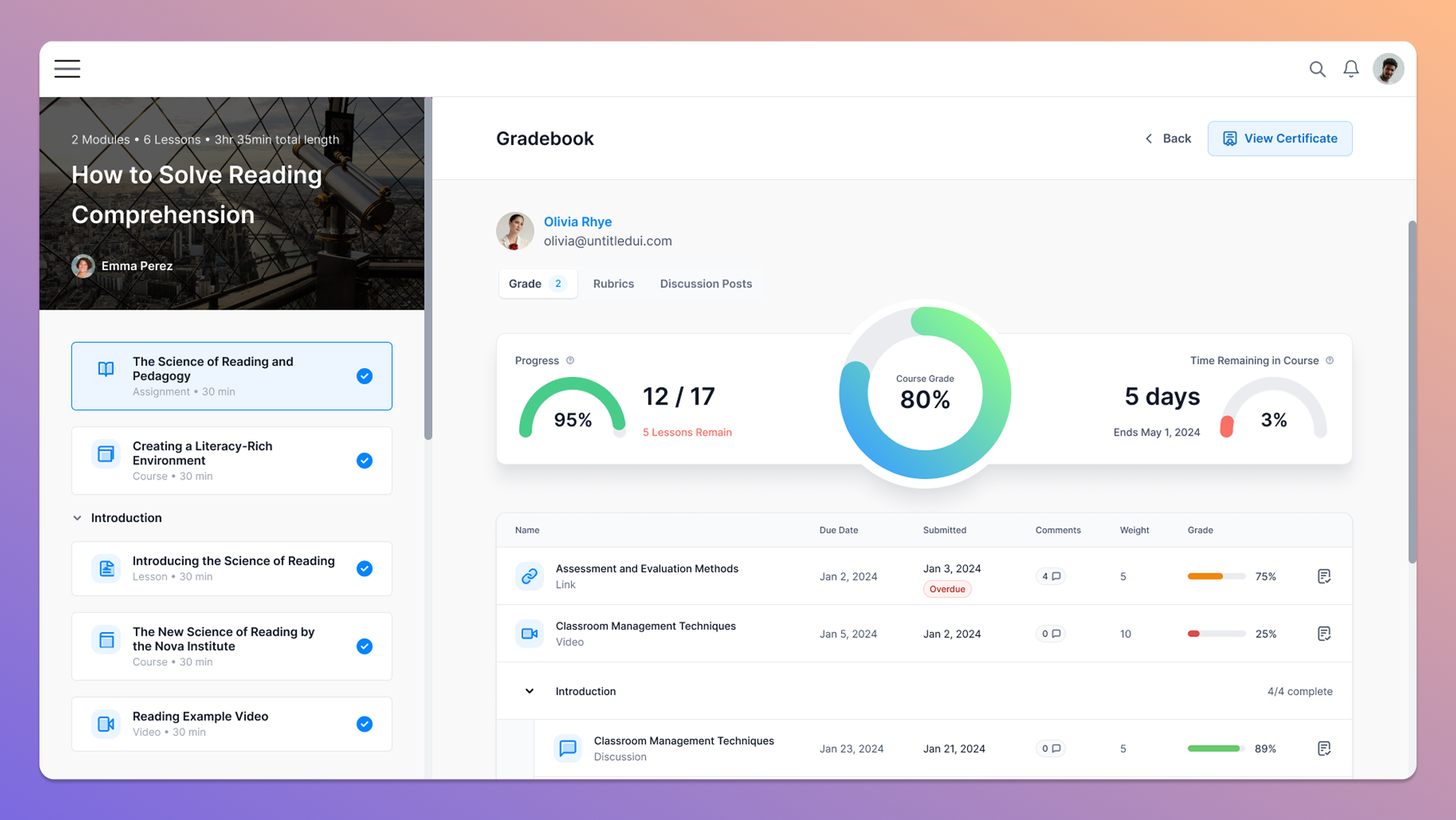Image resolution: width=1456 pixels, height=820 pixels.
Task: Click the 5 Lessons Remain link
Action: pyautogui.click(x=687, y=432)
